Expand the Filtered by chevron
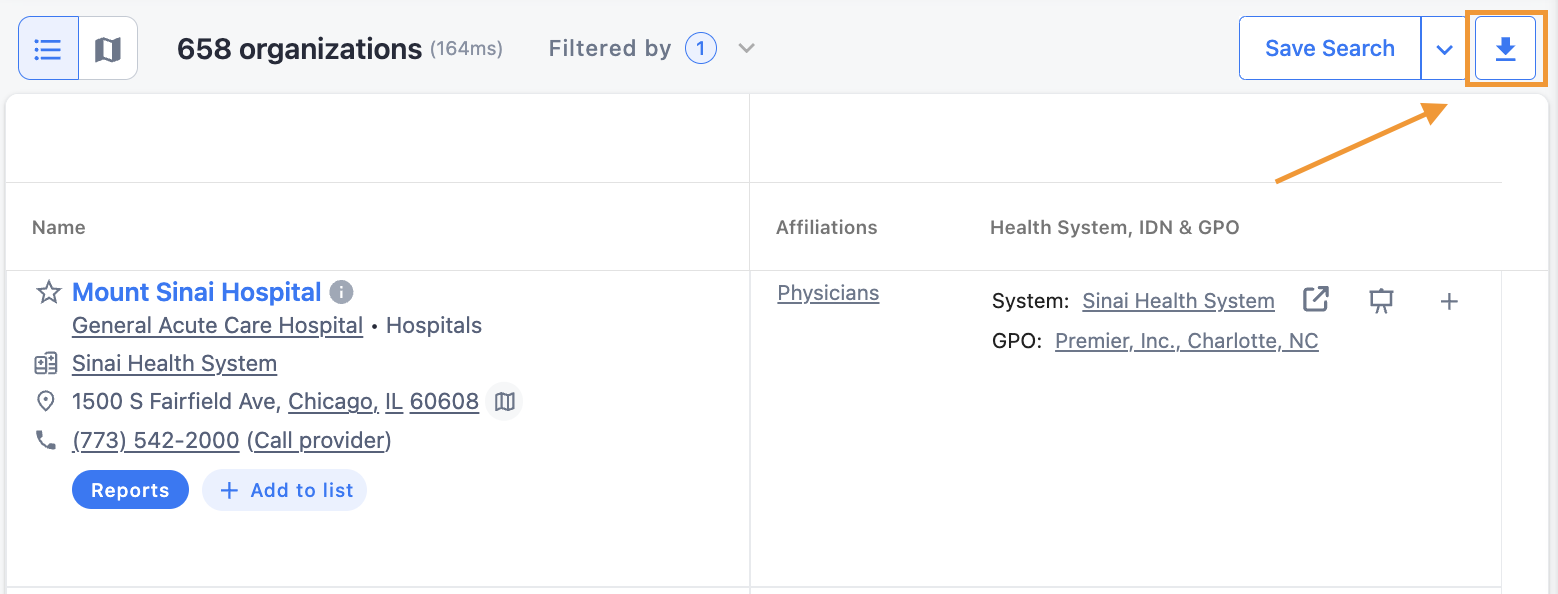This screenshot has width=1558, height=594. pos(746,48)
